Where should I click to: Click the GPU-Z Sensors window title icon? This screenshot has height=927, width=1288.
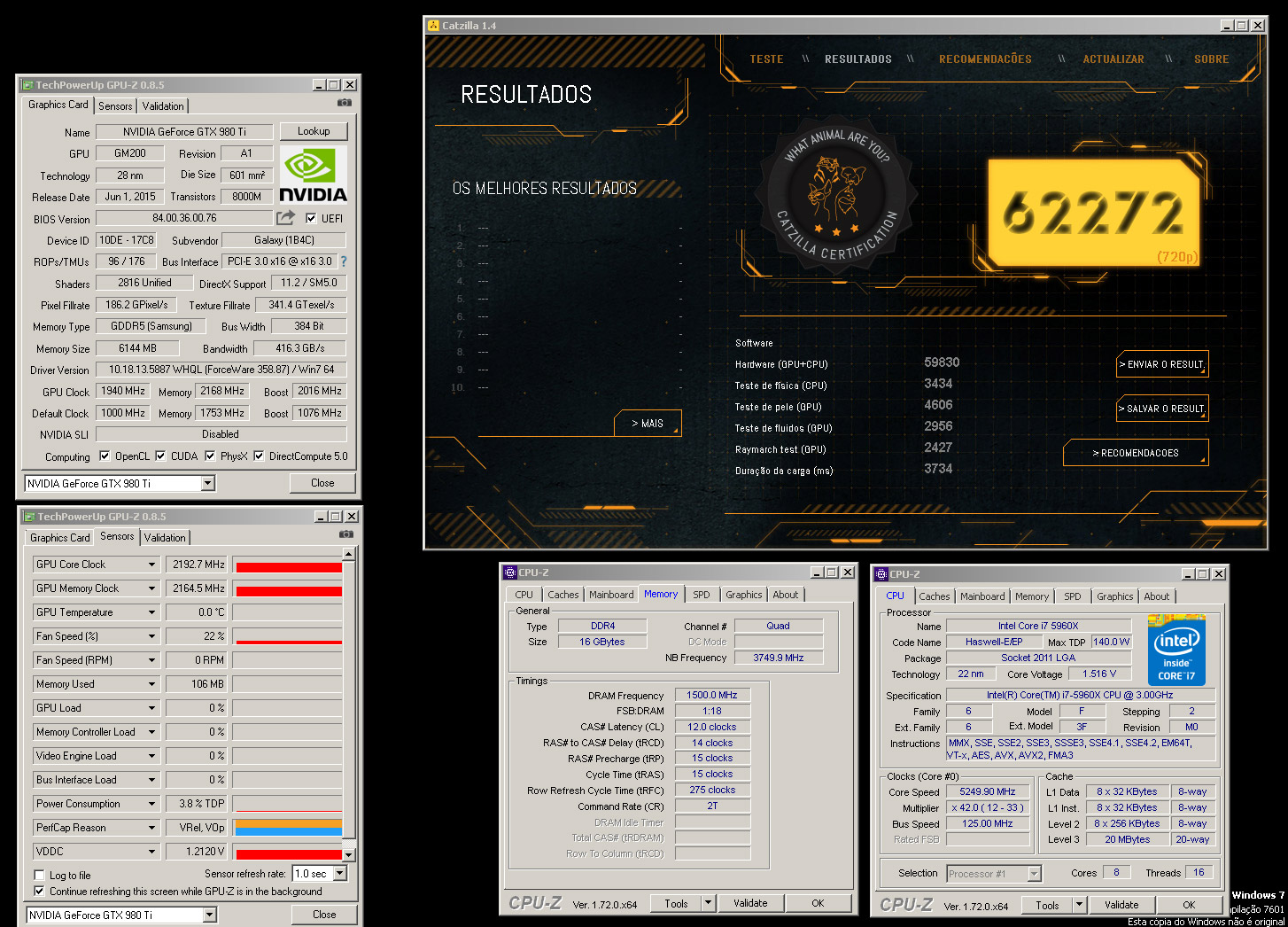(29, 517)
